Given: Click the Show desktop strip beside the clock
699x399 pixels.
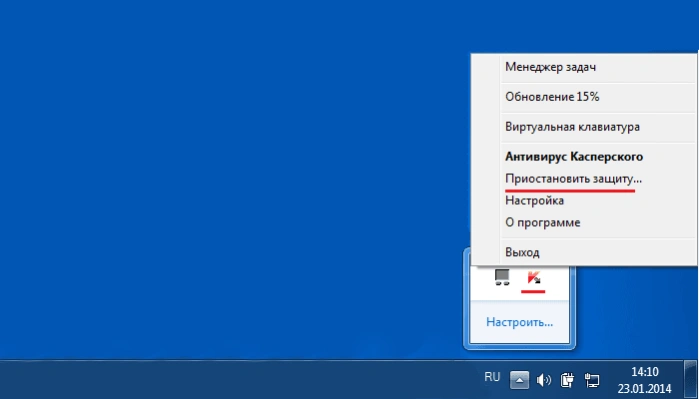Looking at the screenshot, I should click(x=691, y=379).
